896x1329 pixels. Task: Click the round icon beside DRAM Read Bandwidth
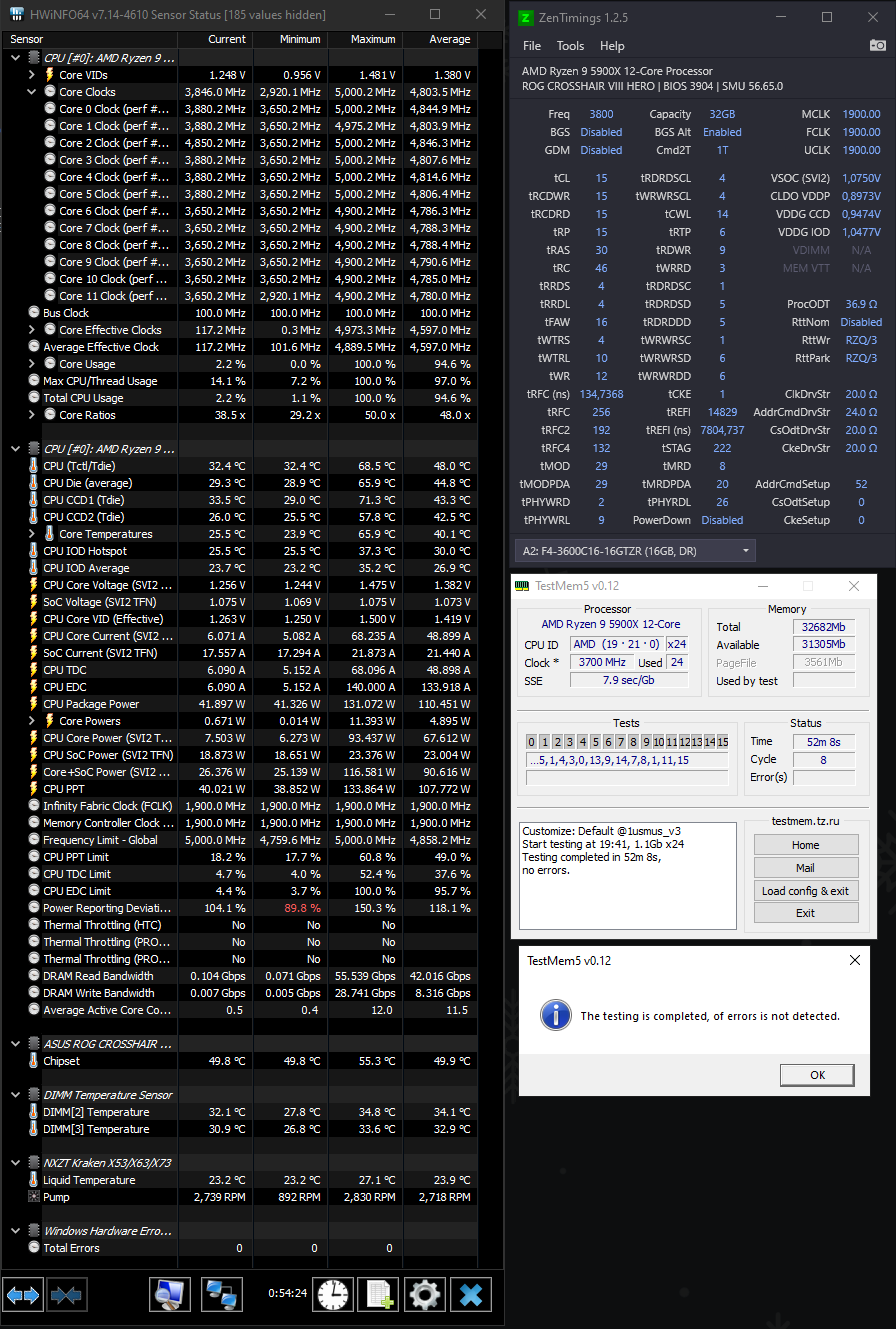click(33, 976)
